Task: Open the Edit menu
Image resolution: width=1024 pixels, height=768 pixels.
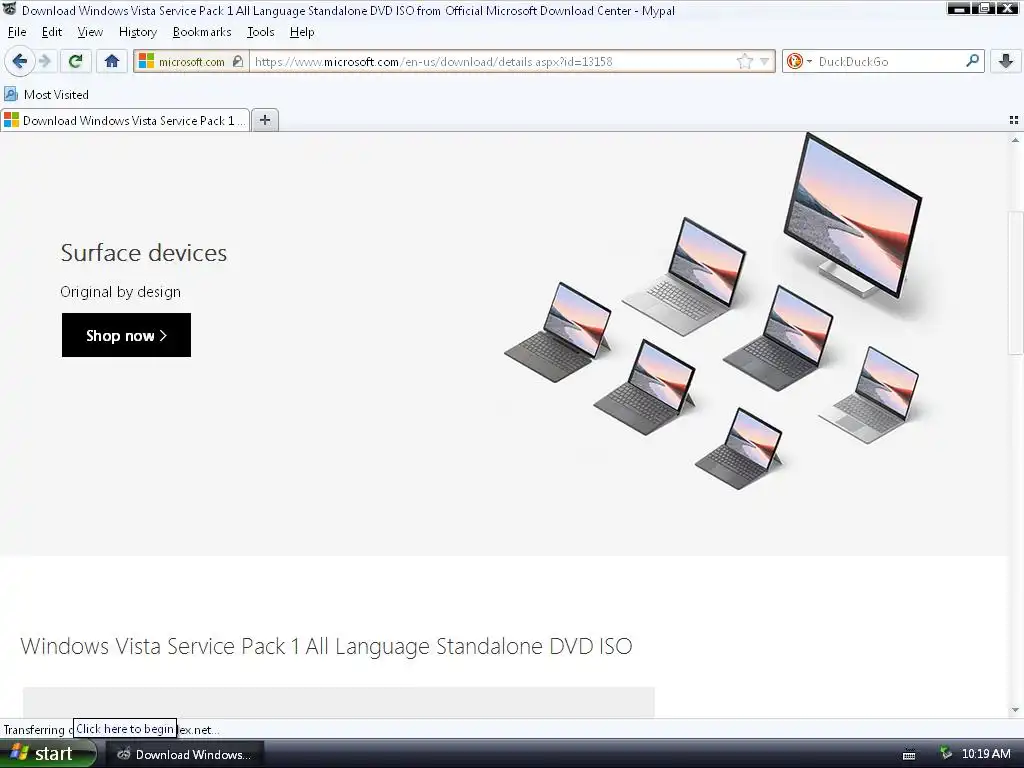Action: pos(52,32)
